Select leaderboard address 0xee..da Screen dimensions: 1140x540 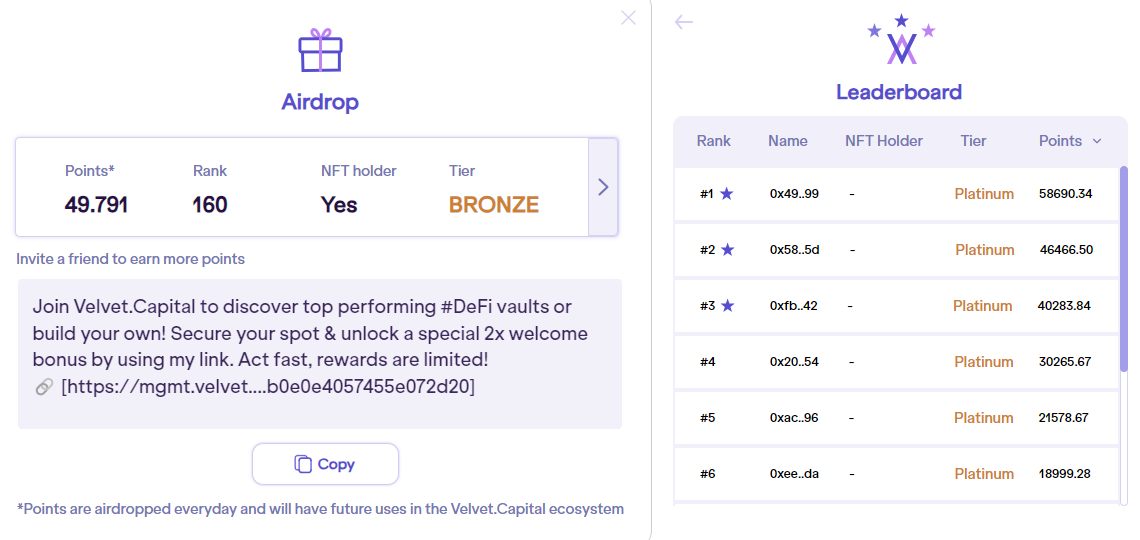[x=794, y=474]
